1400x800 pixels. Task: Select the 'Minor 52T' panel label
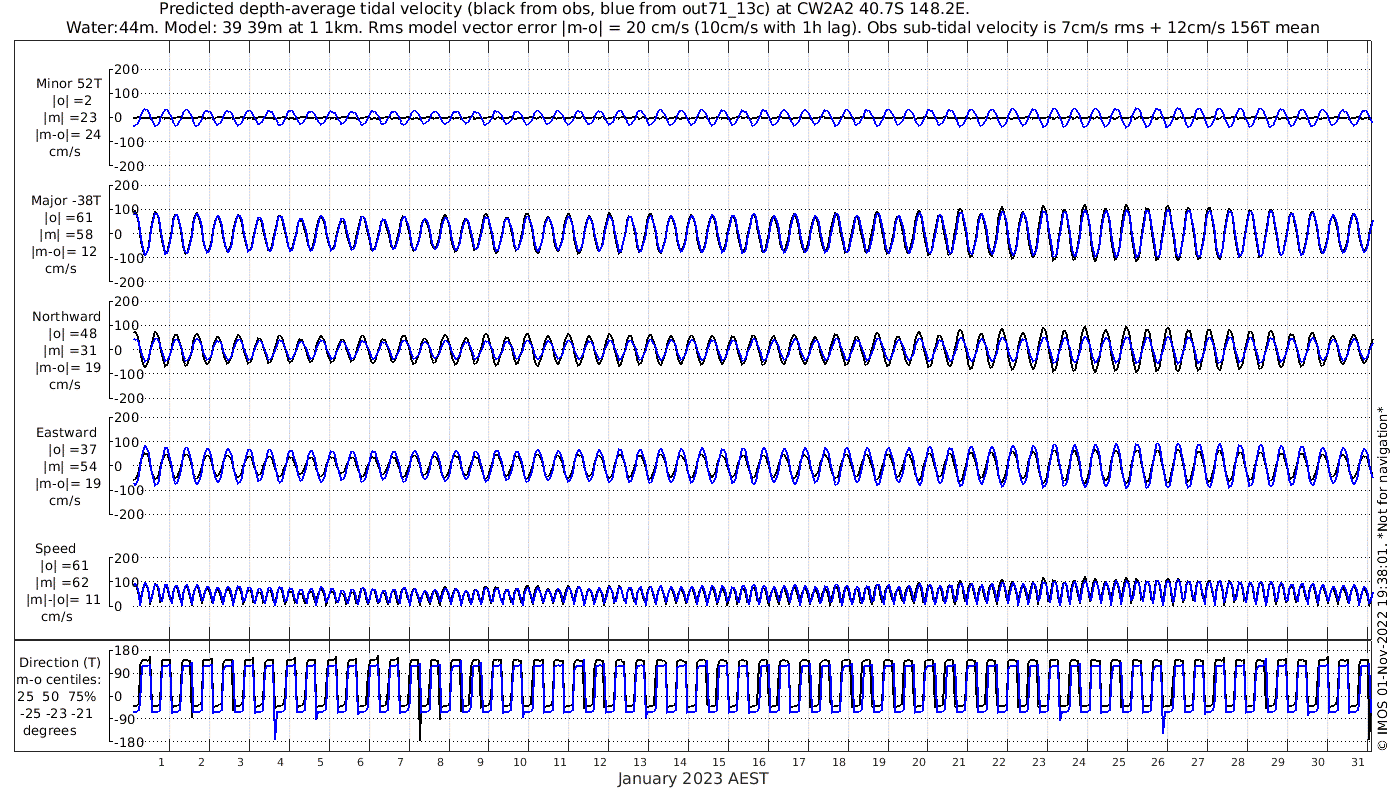[x=68, y=83]
